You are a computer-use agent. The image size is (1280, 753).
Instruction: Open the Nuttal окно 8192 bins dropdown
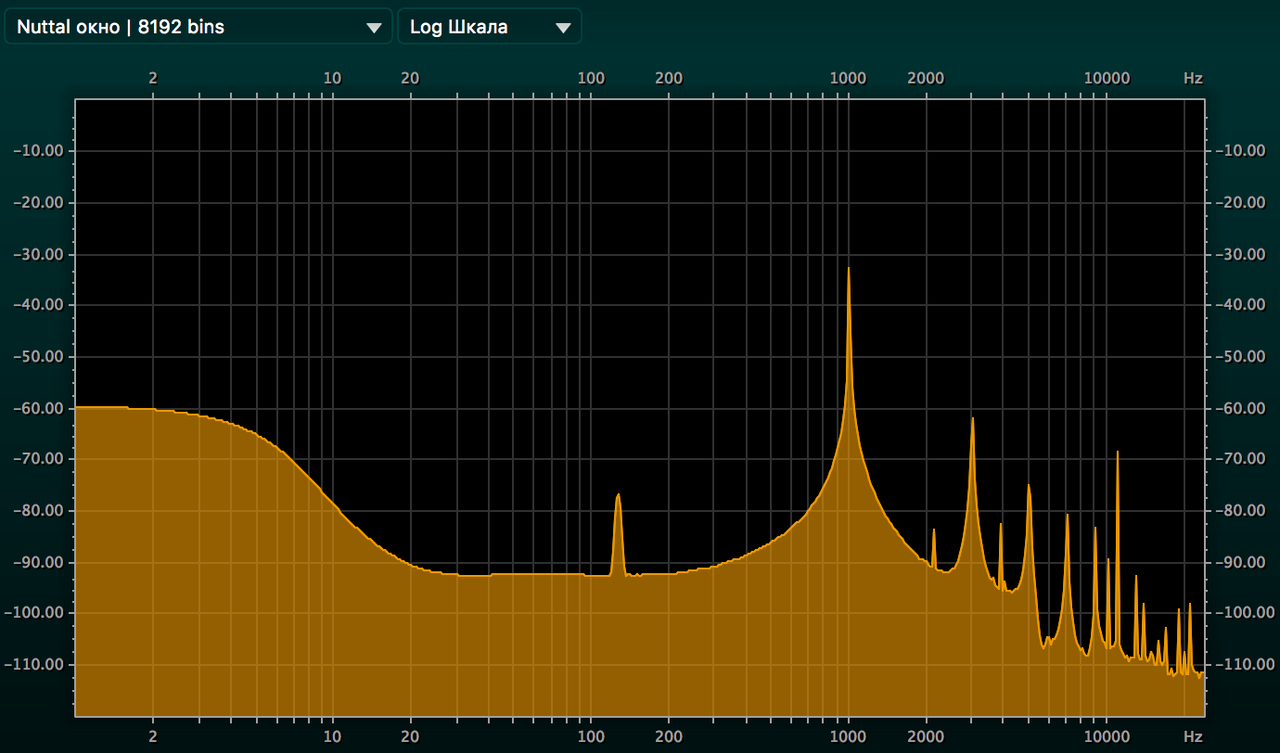click(198, 27)
